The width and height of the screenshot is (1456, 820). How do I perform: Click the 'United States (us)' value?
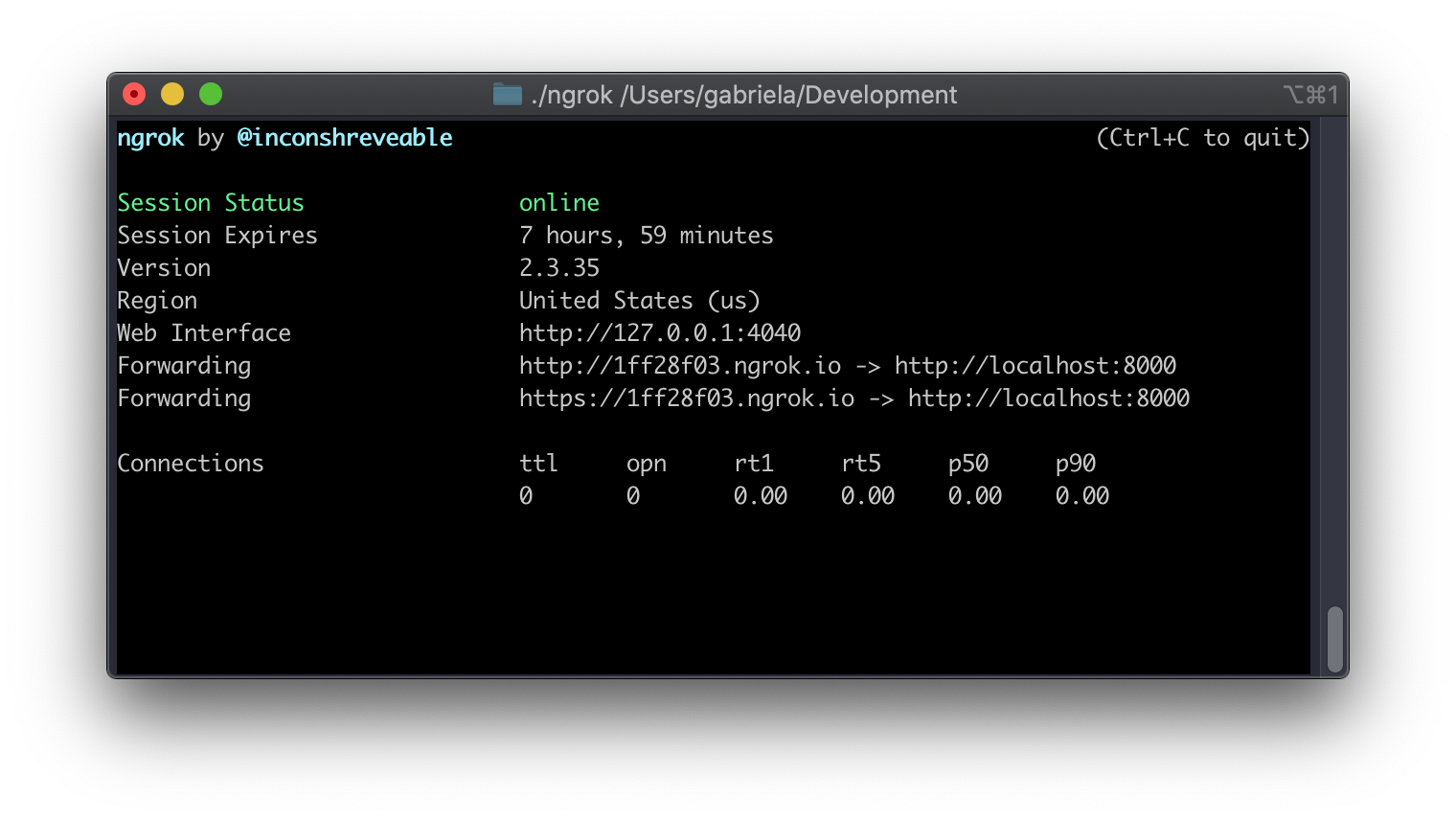point(640,301)
